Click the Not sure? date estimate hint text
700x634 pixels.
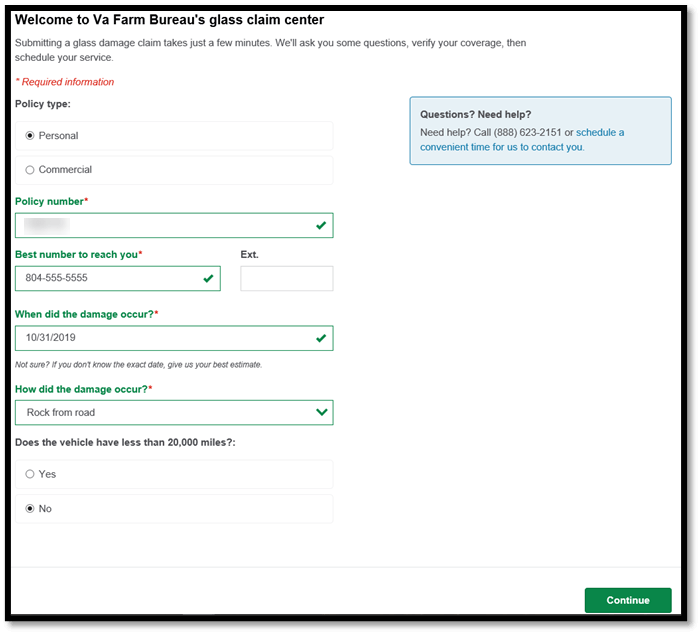(x=138, y=365)
